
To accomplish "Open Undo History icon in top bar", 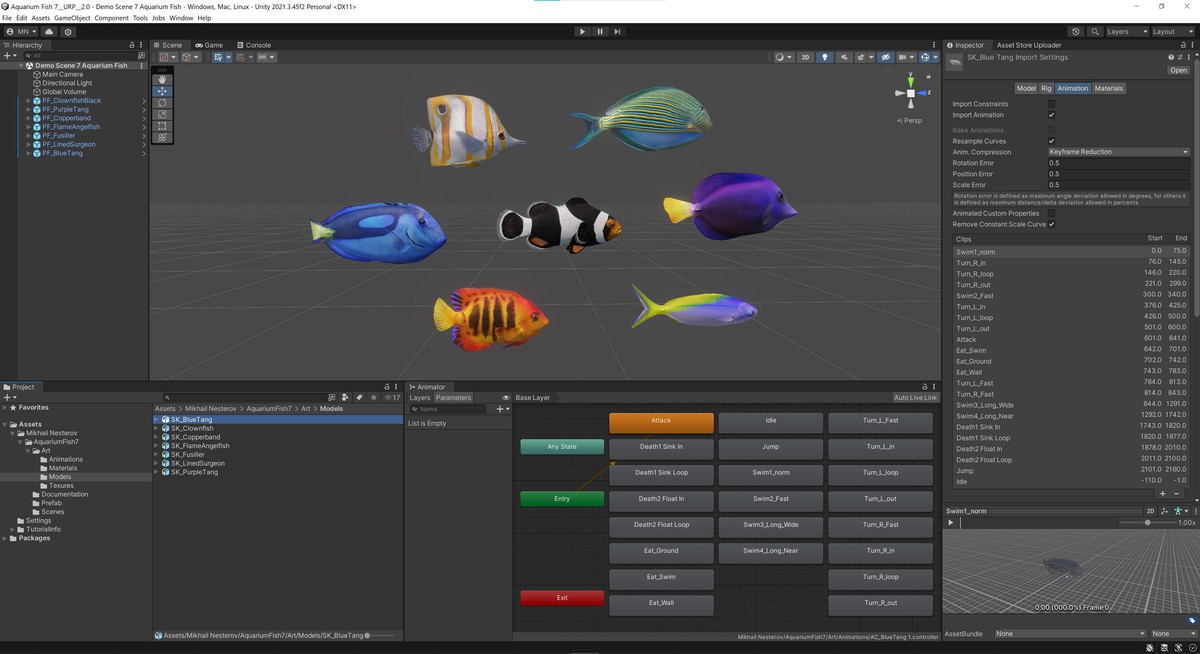I will pyautogui.click(x=1075, y=32).
